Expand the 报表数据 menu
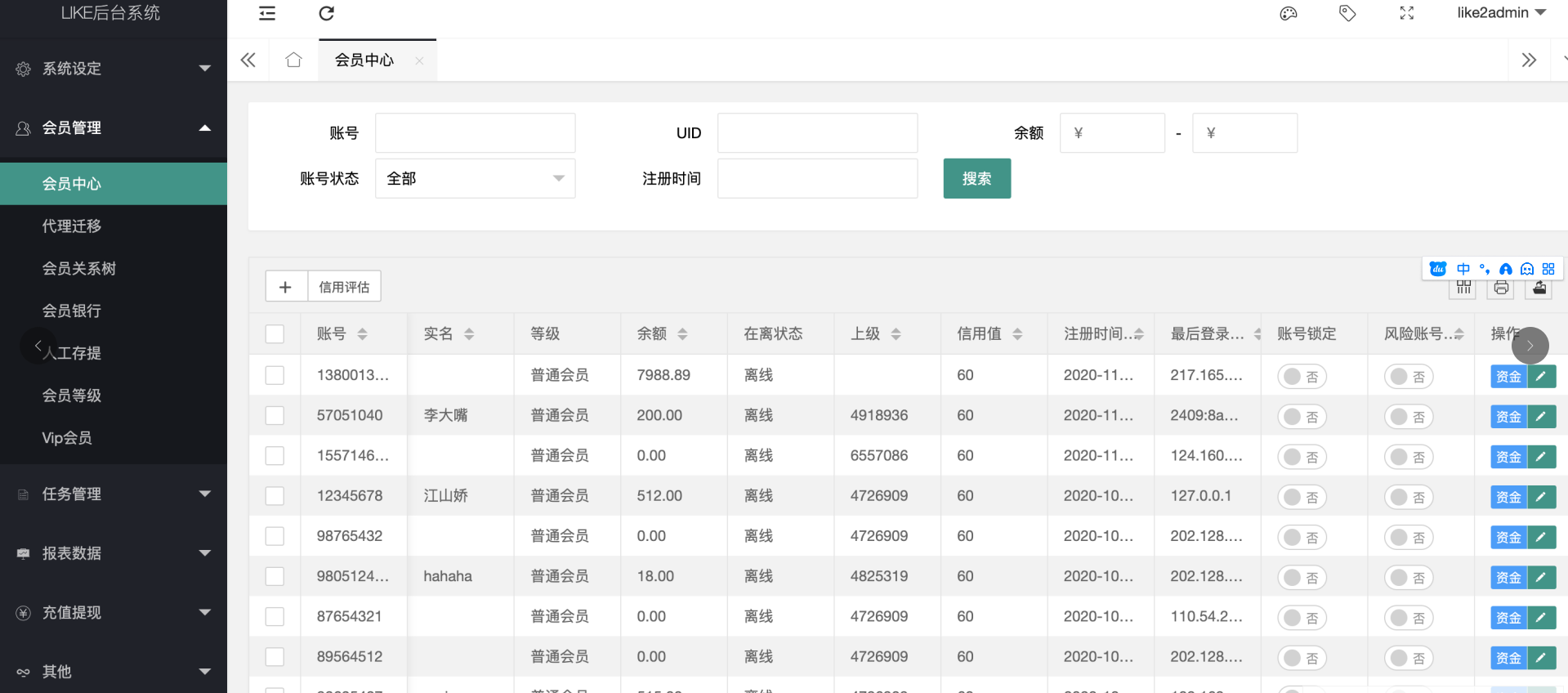The image size is (1568, 693). click(x=114, y=553)
